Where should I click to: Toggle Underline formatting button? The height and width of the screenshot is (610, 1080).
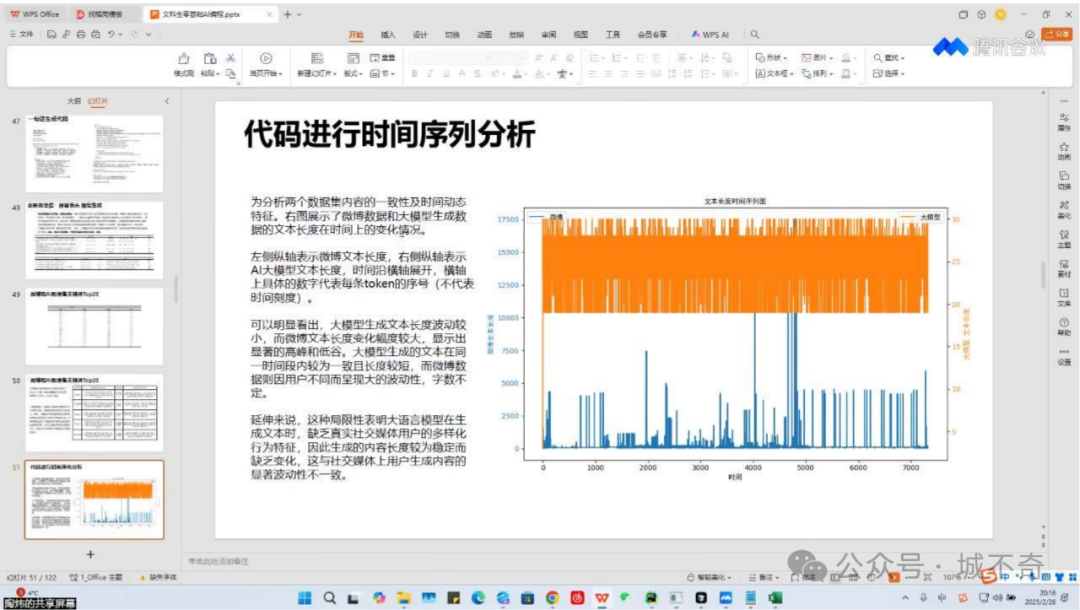446,74
